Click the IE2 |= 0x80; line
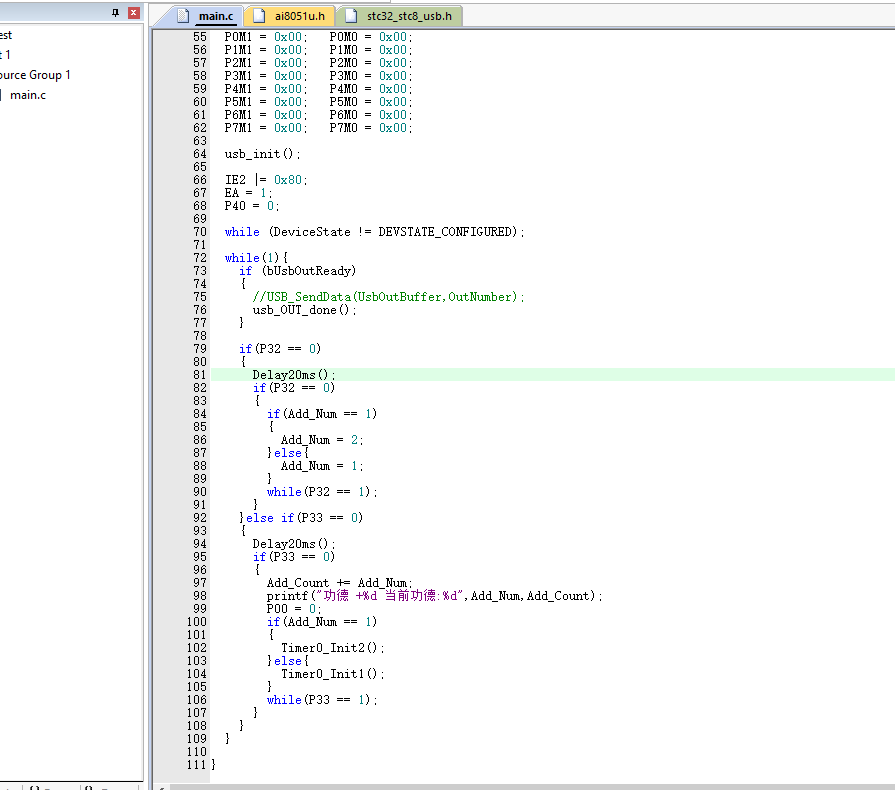 265,180
